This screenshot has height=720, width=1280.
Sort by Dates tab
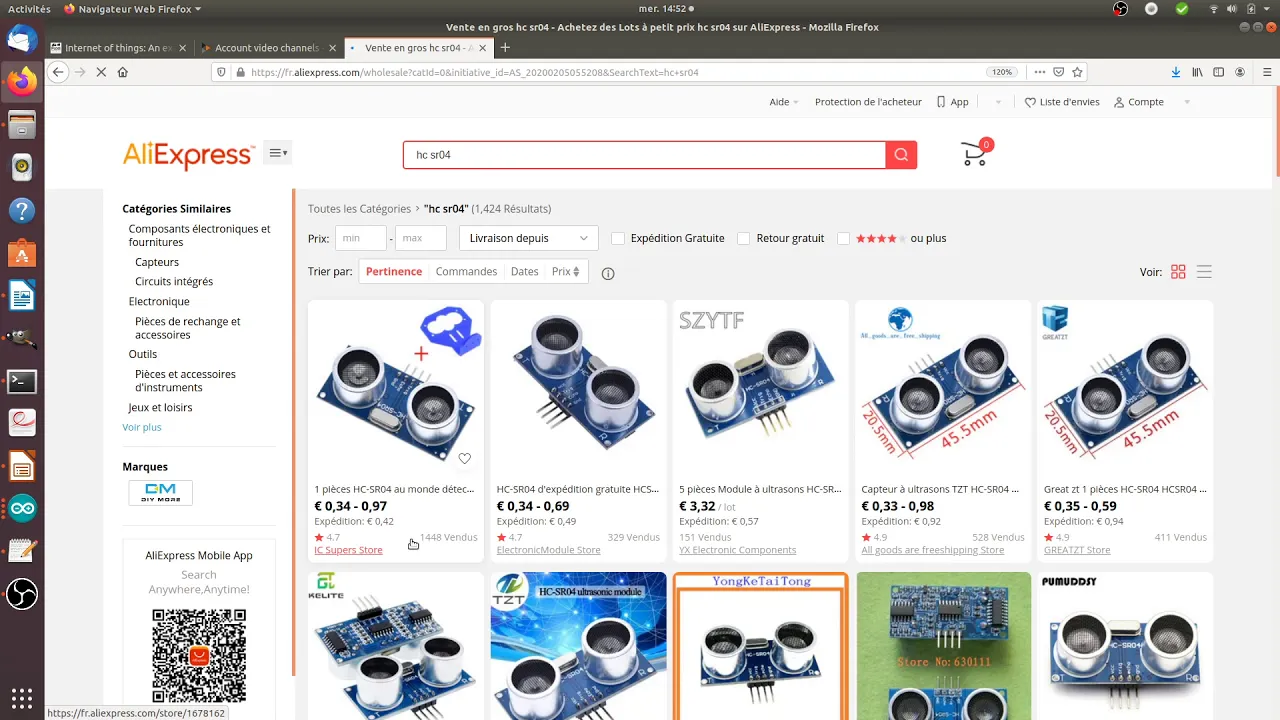[x=524, y=272]
